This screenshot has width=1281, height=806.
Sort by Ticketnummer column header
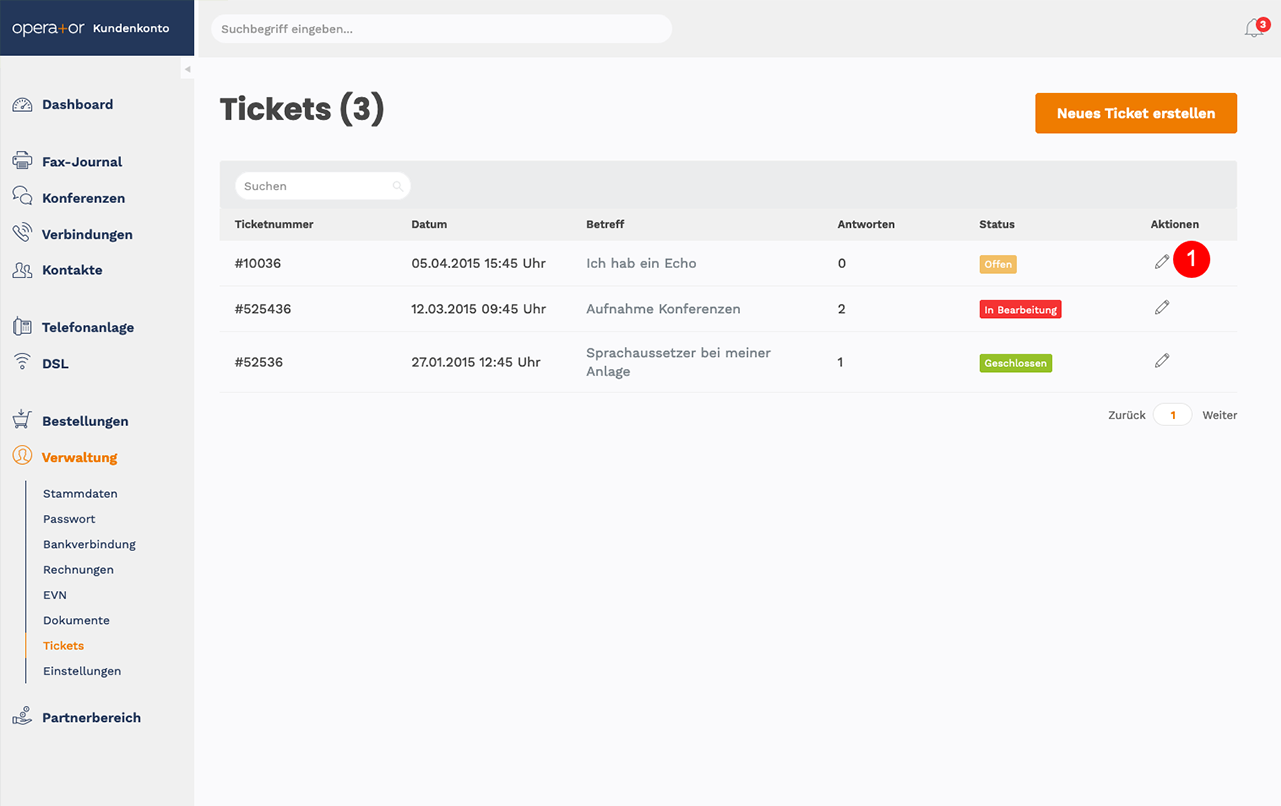pos(274,224)
